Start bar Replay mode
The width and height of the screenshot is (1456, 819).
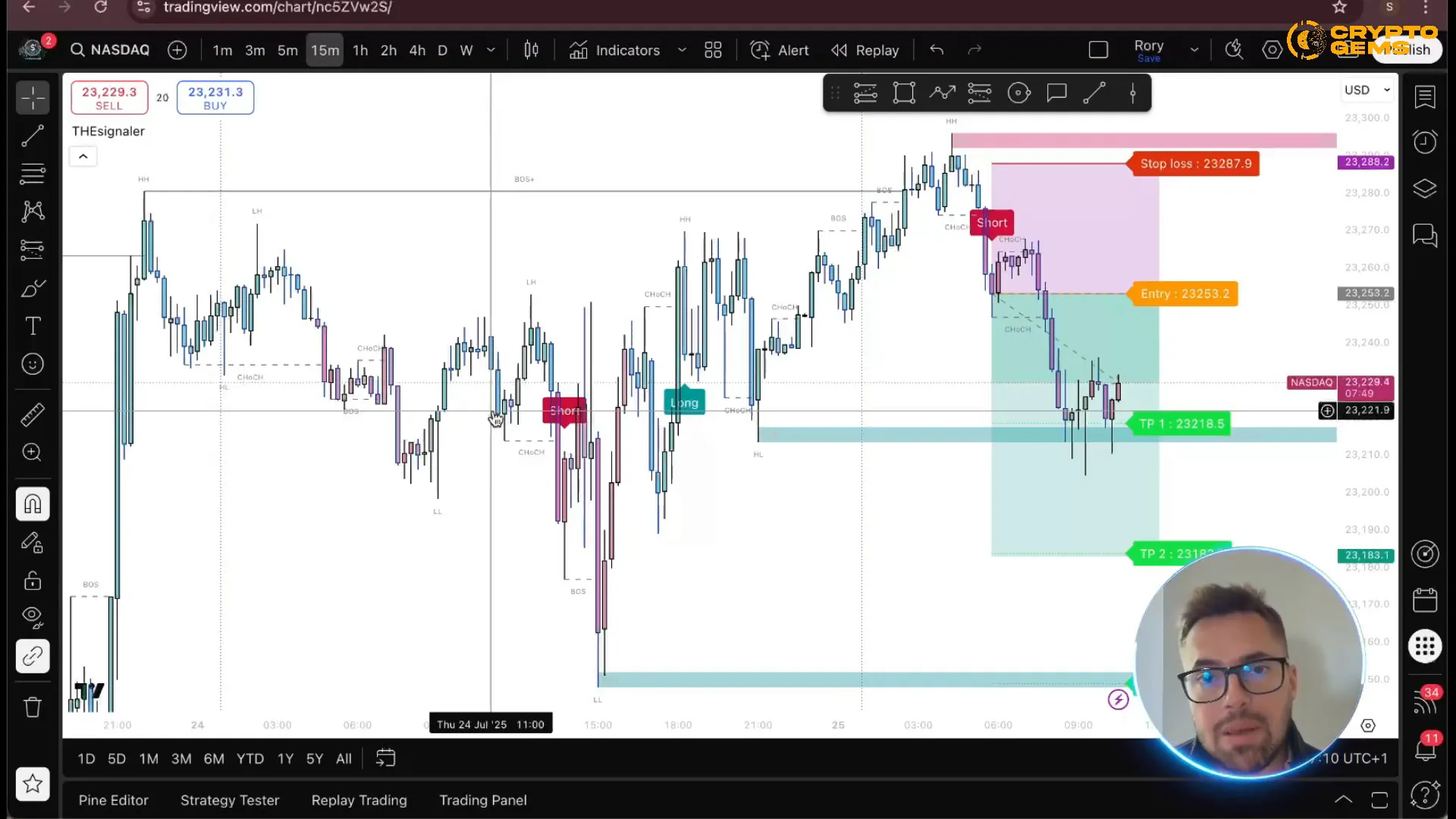865,50
